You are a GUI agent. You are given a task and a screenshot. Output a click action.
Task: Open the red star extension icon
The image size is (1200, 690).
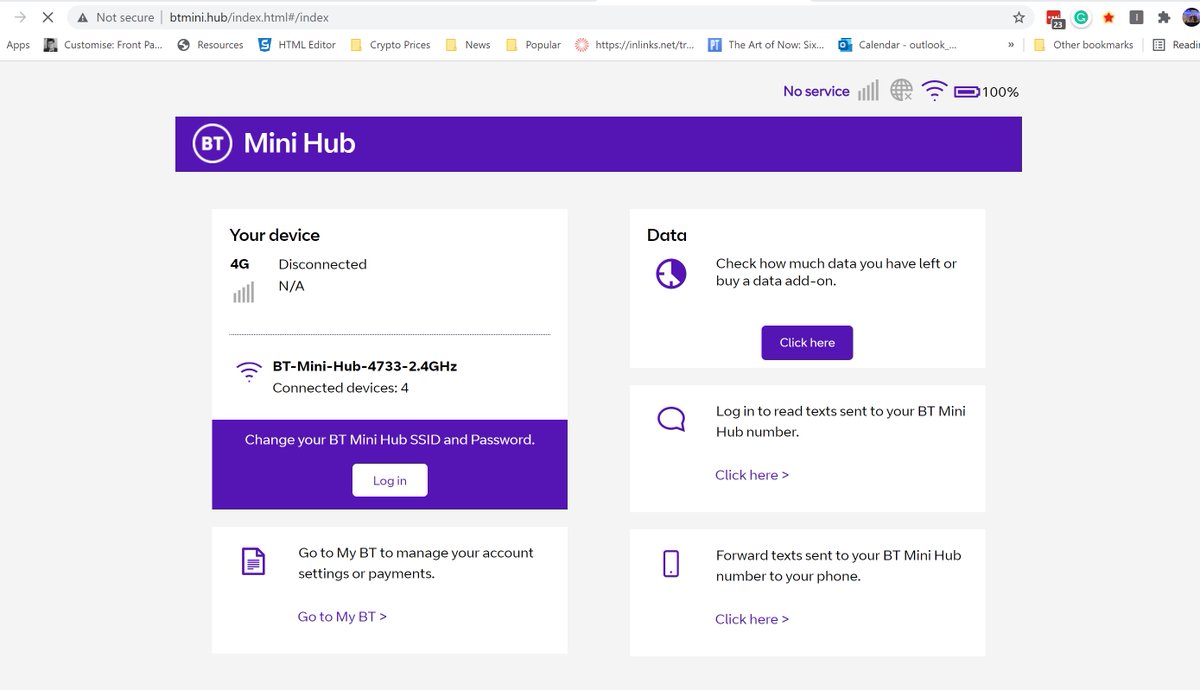[1109, 17]
